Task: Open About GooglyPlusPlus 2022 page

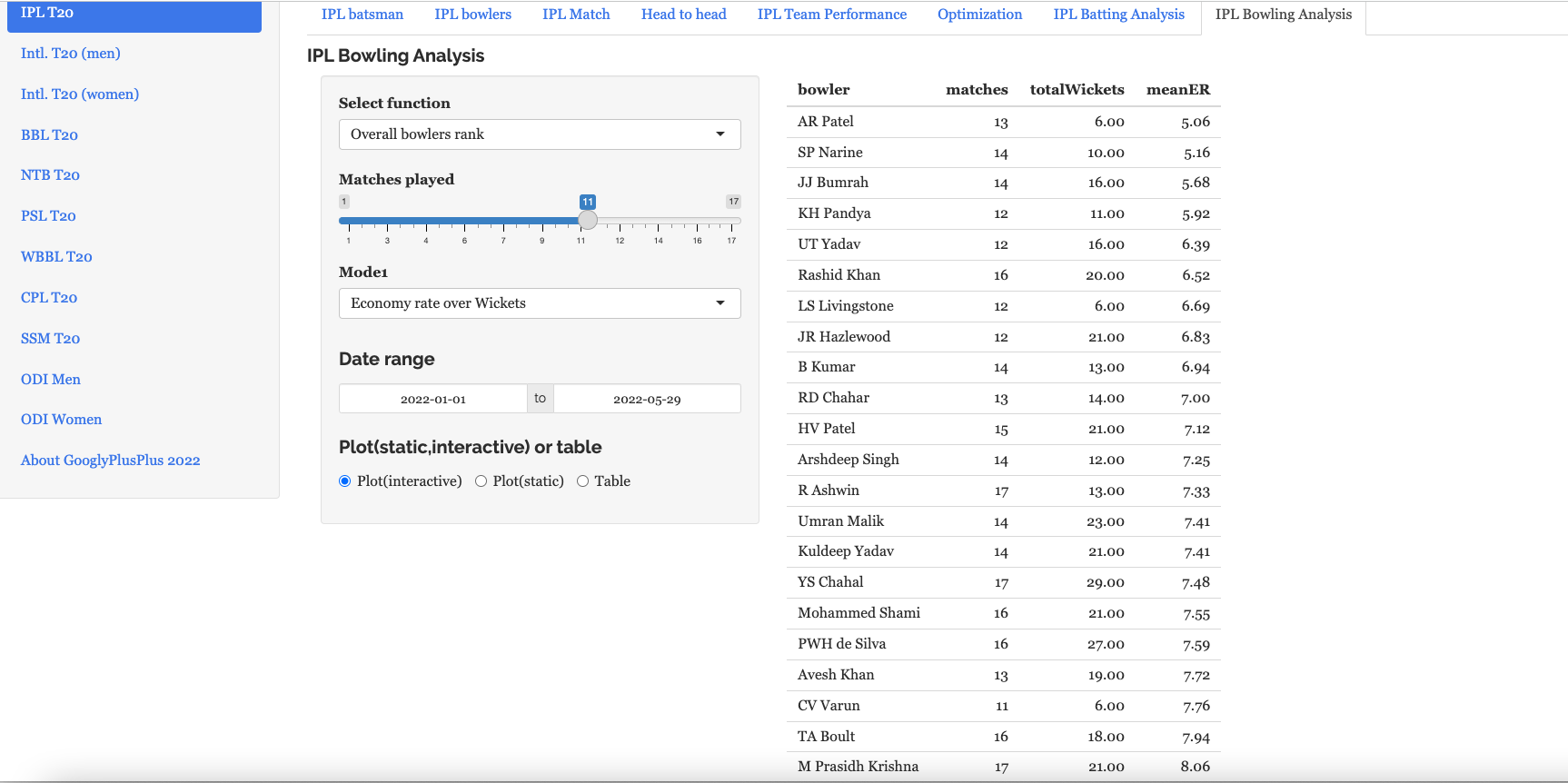Action: (110, 461)
